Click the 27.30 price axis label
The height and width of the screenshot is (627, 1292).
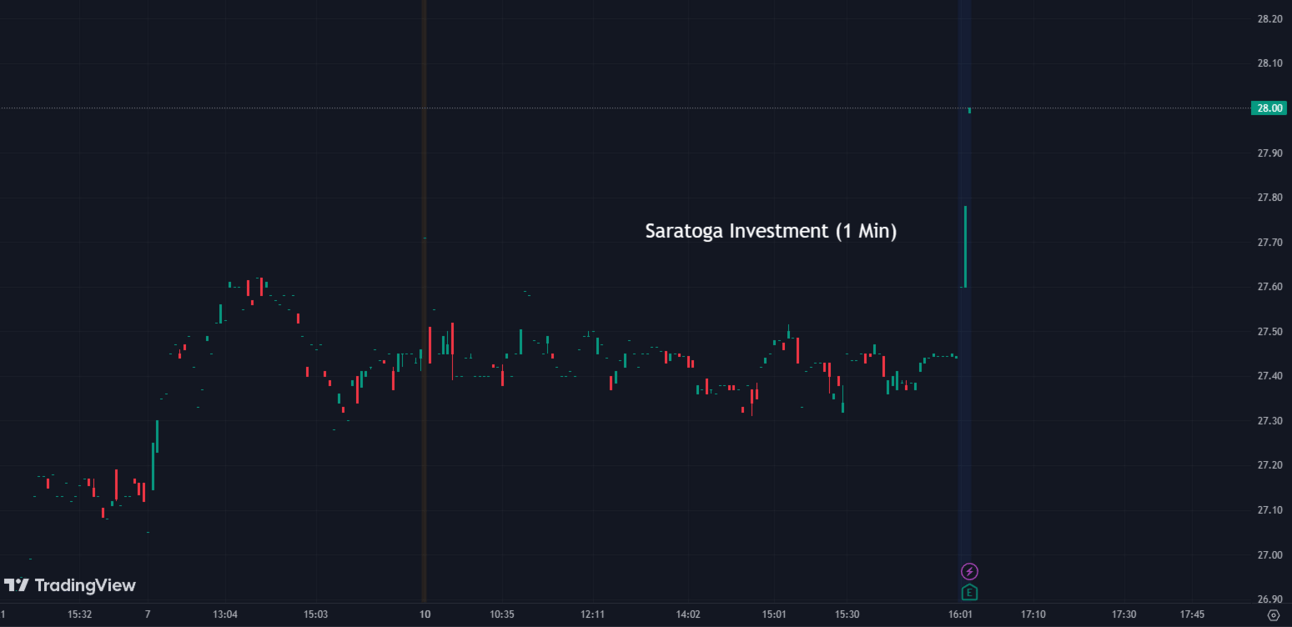click(x=1270, y=421)
